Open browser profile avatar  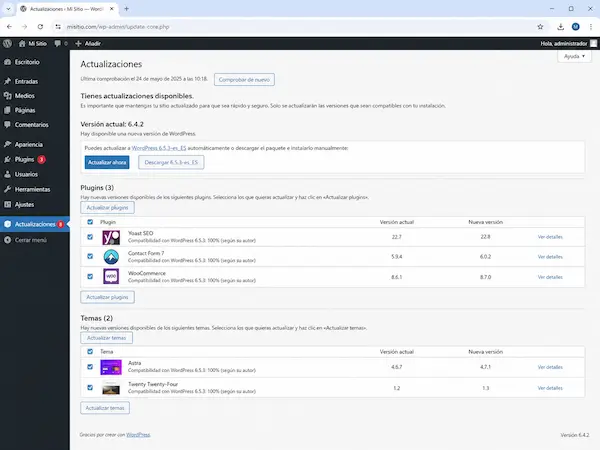[576, 27]
